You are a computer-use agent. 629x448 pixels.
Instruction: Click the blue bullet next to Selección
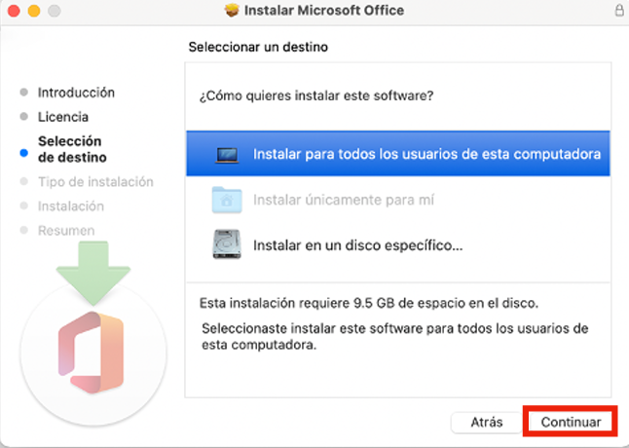pos(24,153)
